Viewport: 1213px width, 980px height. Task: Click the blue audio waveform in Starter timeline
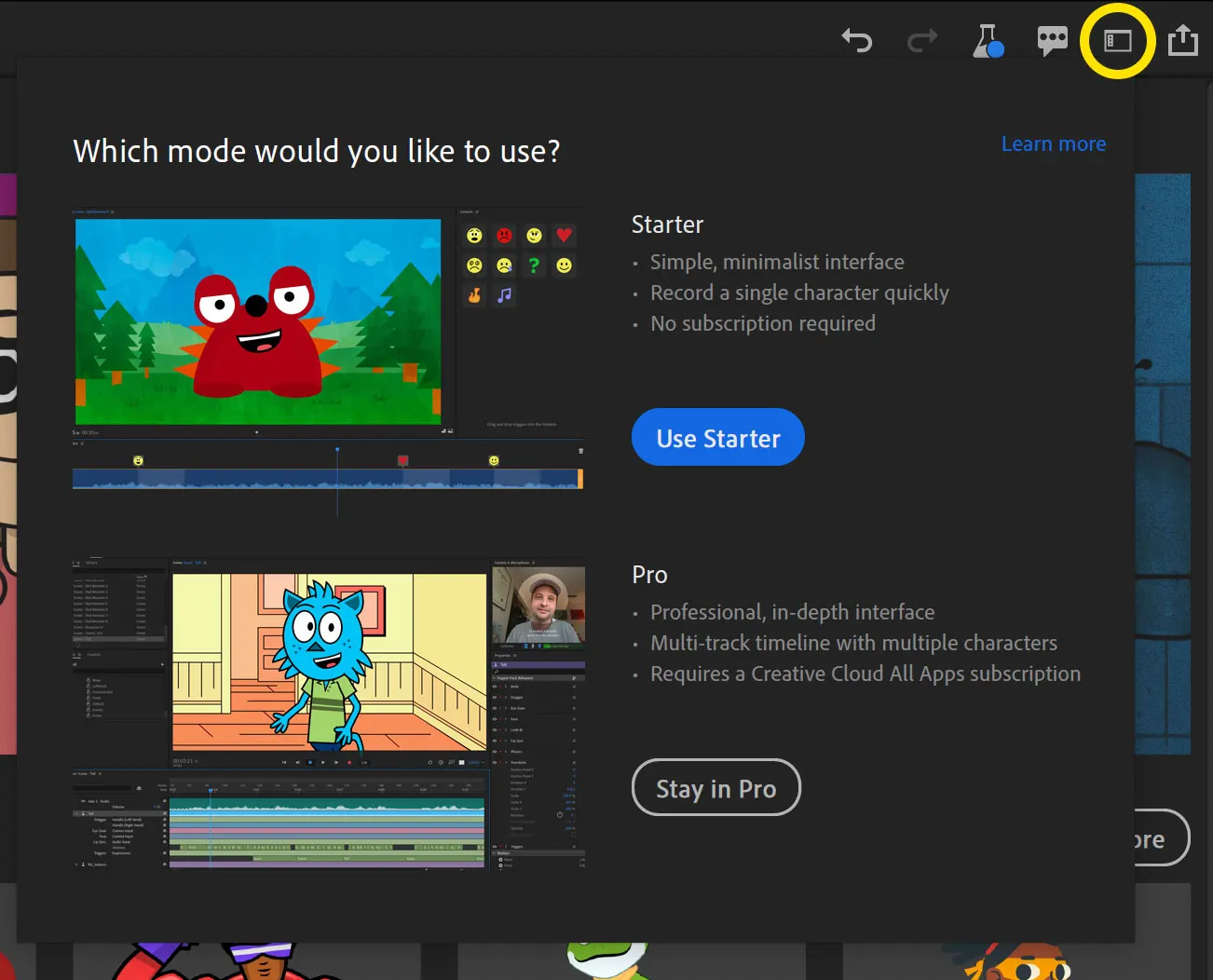point(326,479)
